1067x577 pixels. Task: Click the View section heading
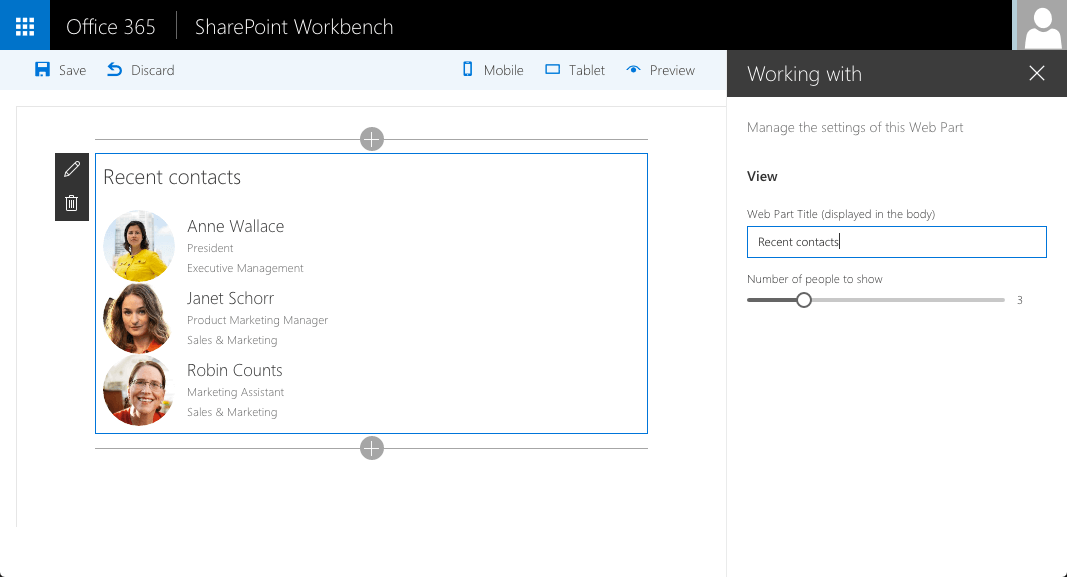click(x=762, y=176)
